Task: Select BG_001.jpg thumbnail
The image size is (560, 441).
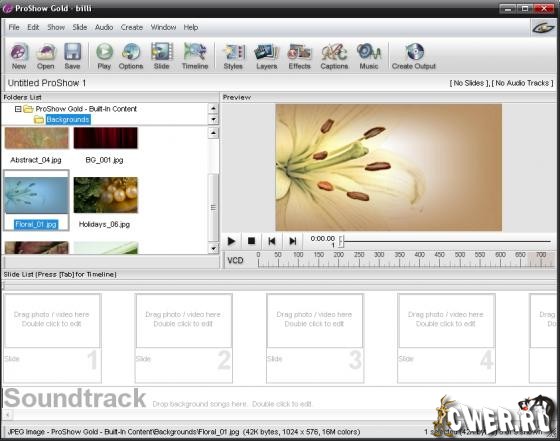Action: [105, 138]
